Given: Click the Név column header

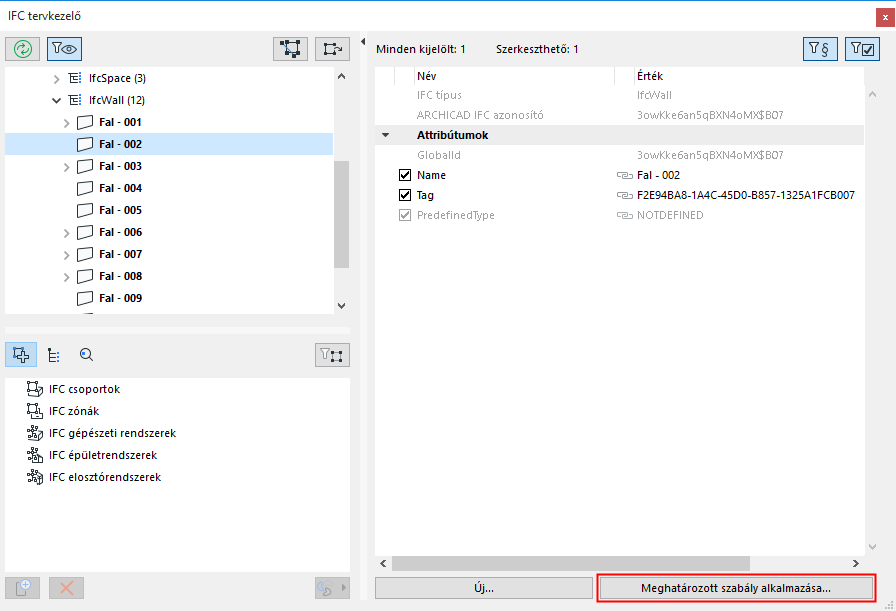Looking at the screenshot, I should coord(514,76).
